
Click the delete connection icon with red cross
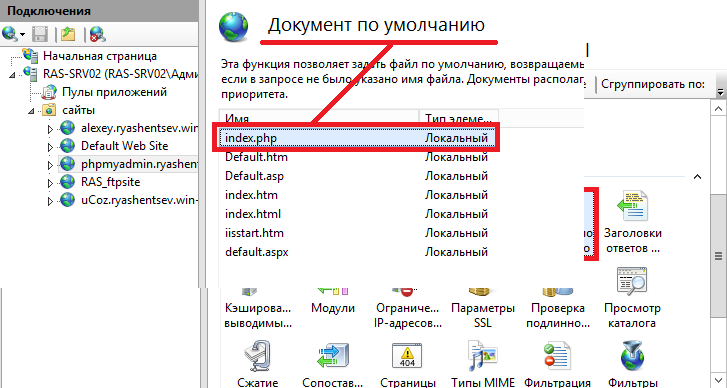(98, 34)
